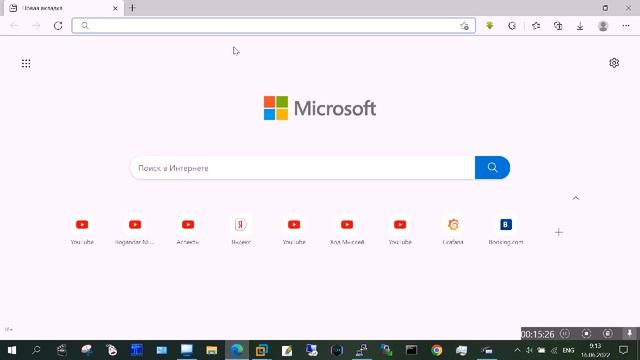The image size is (640, 360).
Task: Select the open new tab page tab
Action: coord(63,8)
